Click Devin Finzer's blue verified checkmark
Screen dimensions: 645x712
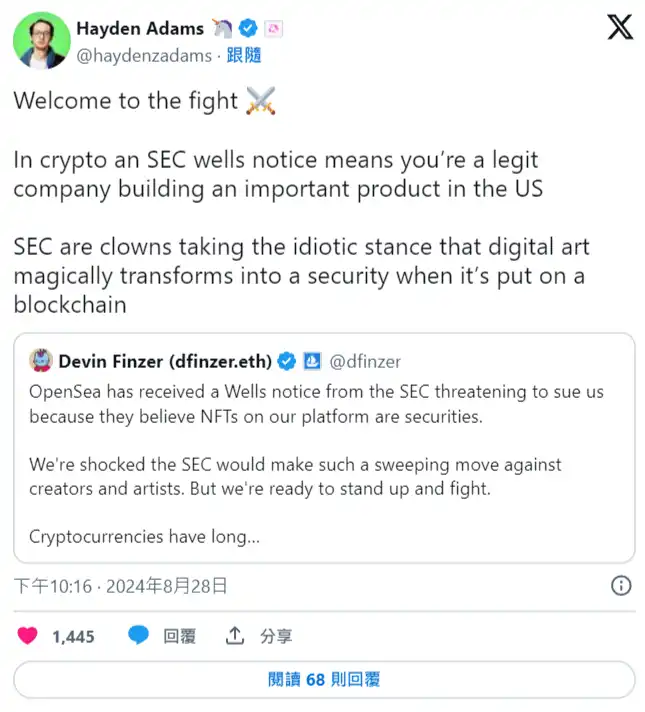[x=287, y=360]
